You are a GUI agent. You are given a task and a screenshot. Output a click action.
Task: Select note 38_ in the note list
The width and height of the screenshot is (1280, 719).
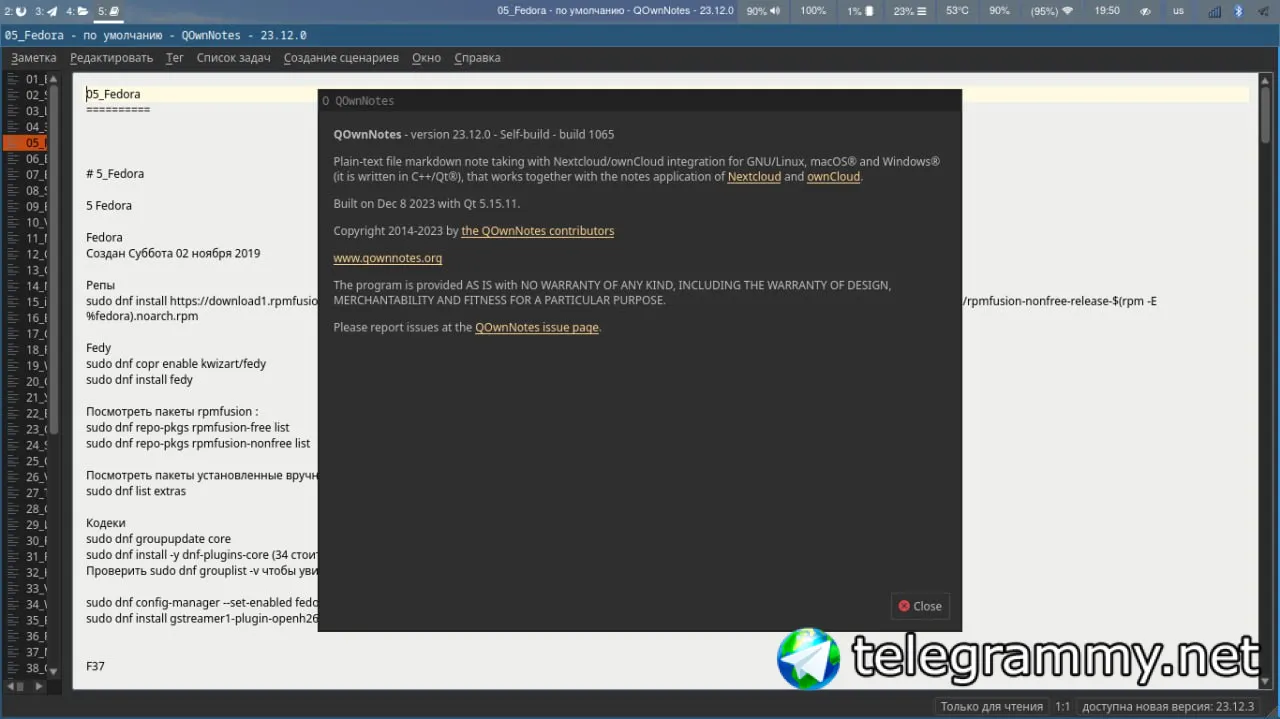pyautogui.click(x=25, y=668)
